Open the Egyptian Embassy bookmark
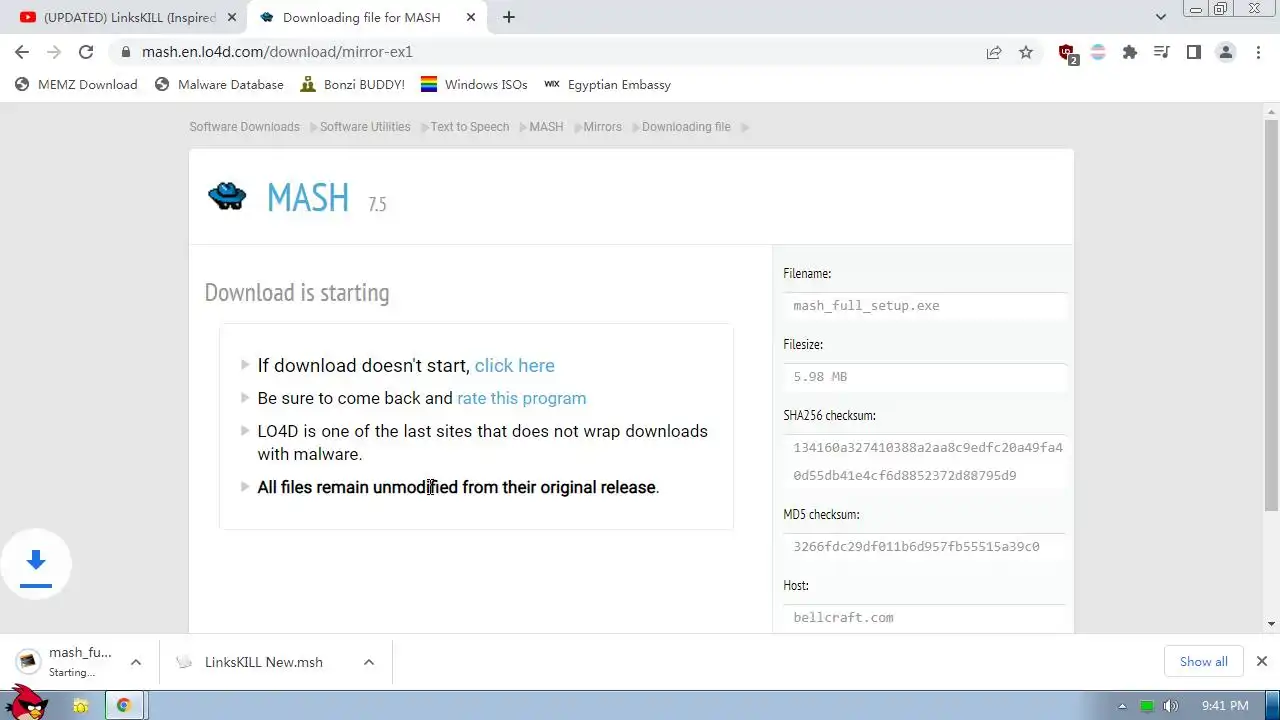The image size is (1280, 720). (x=607, y=85)
